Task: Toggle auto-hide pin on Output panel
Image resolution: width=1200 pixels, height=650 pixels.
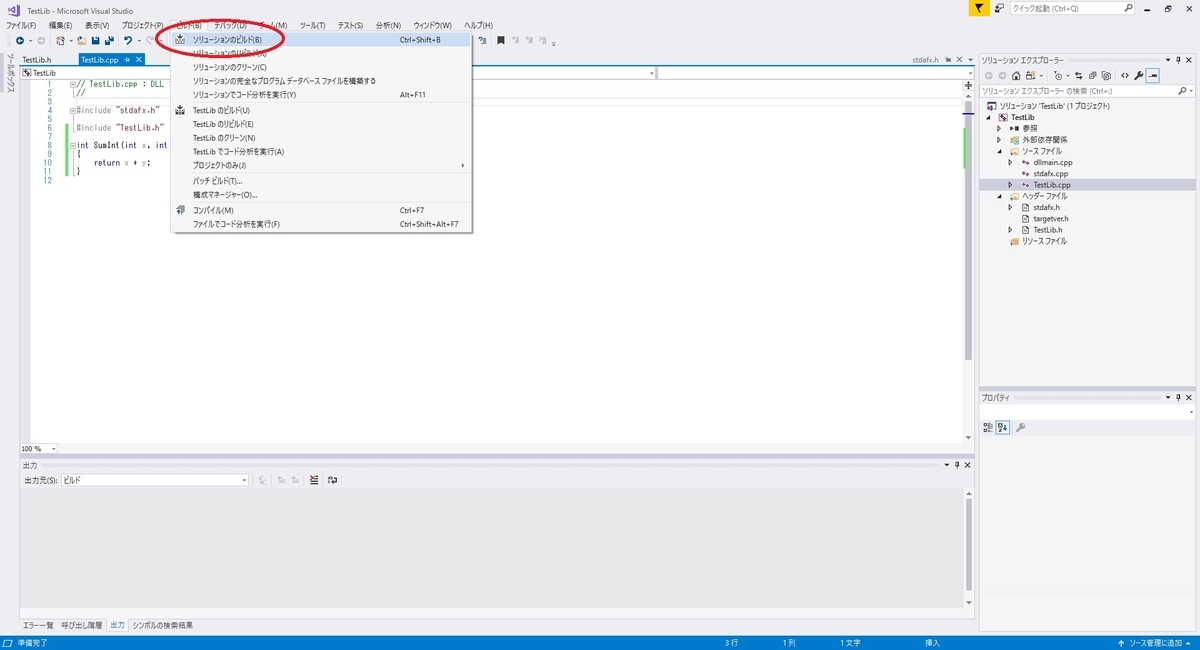Action: click(957, 465)
